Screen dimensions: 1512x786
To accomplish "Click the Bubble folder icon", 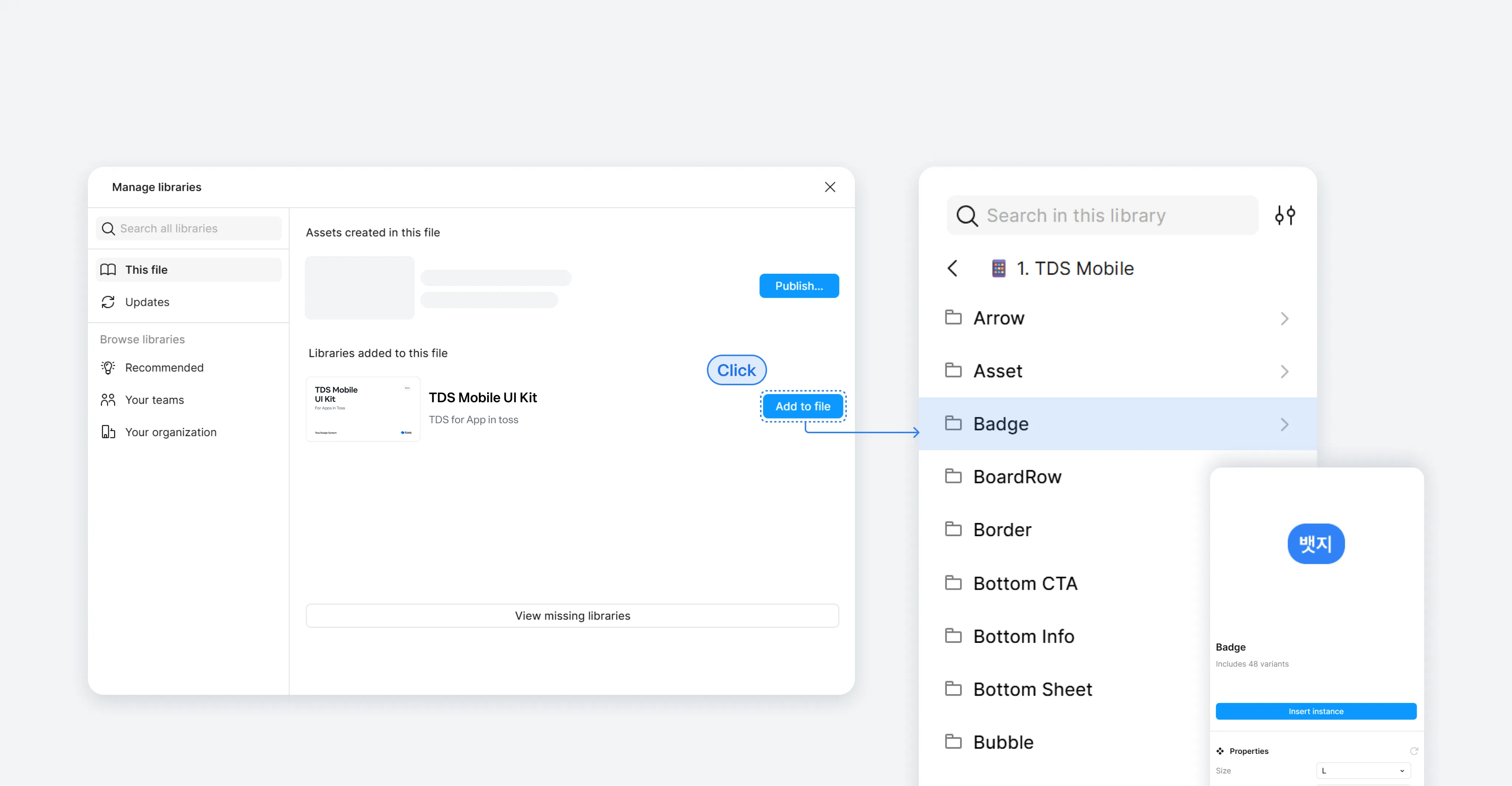I will 953,741.
